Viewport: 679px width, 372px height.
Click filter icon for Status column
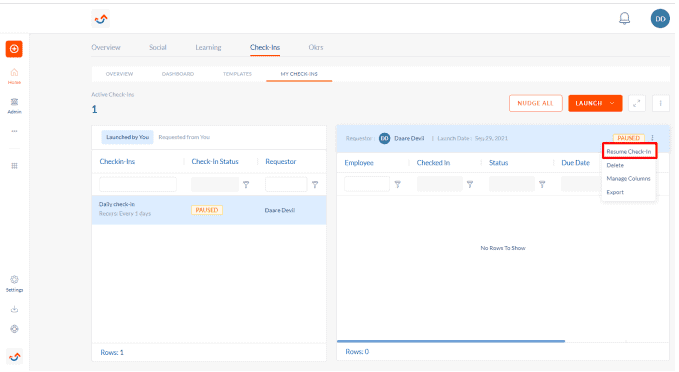click(x=542, y=184)
